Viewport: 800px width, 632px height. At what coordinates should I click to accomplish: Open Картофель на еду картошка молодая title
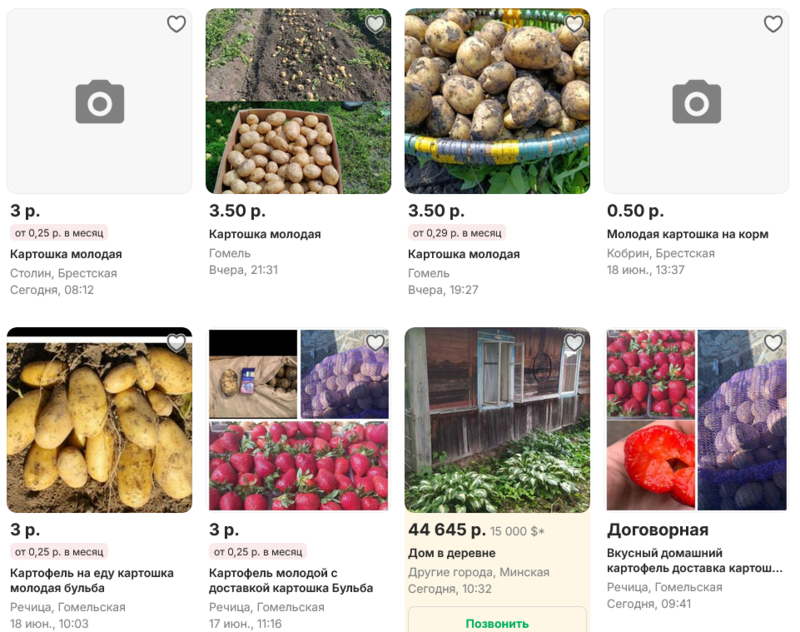tap(92, 581)
